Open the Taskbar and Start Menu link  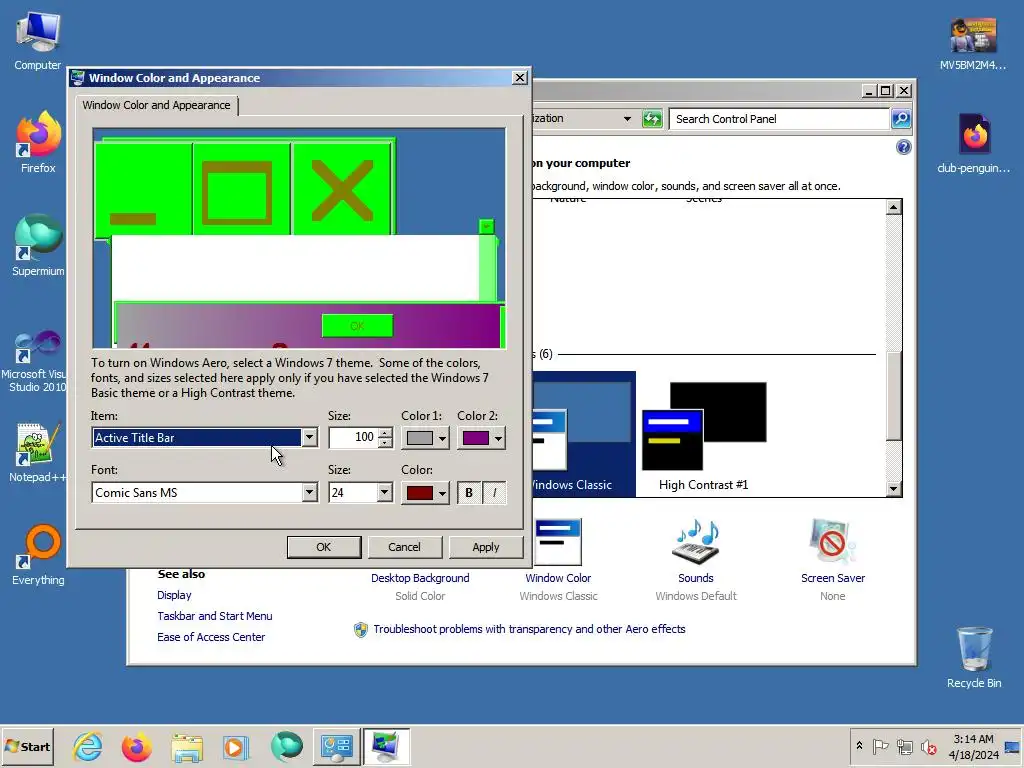point(215,616)
